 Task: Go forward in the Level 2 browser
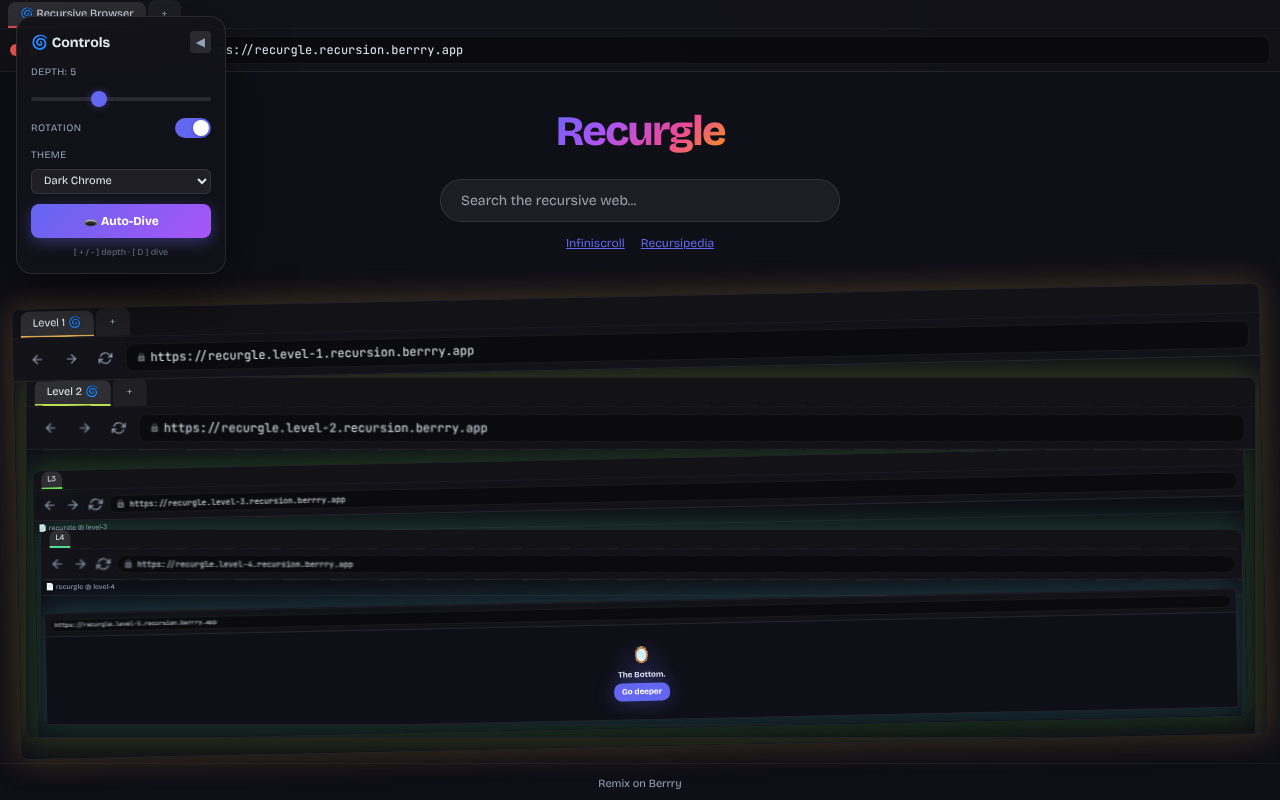tap(85, 428)
